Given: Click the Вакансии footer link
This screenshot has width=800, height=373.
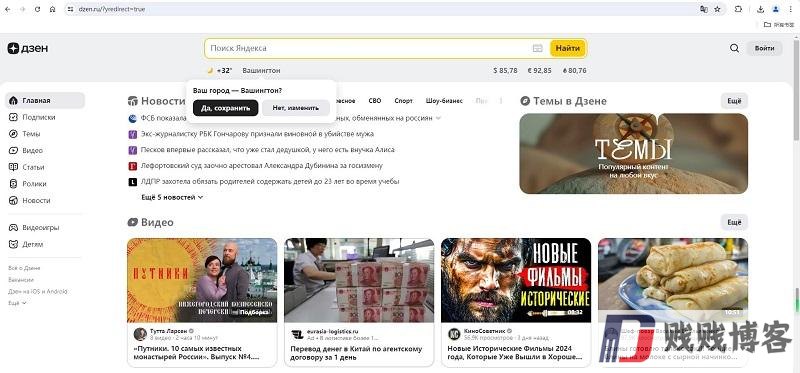Looking at the screenshot, I should coord(21,280).
